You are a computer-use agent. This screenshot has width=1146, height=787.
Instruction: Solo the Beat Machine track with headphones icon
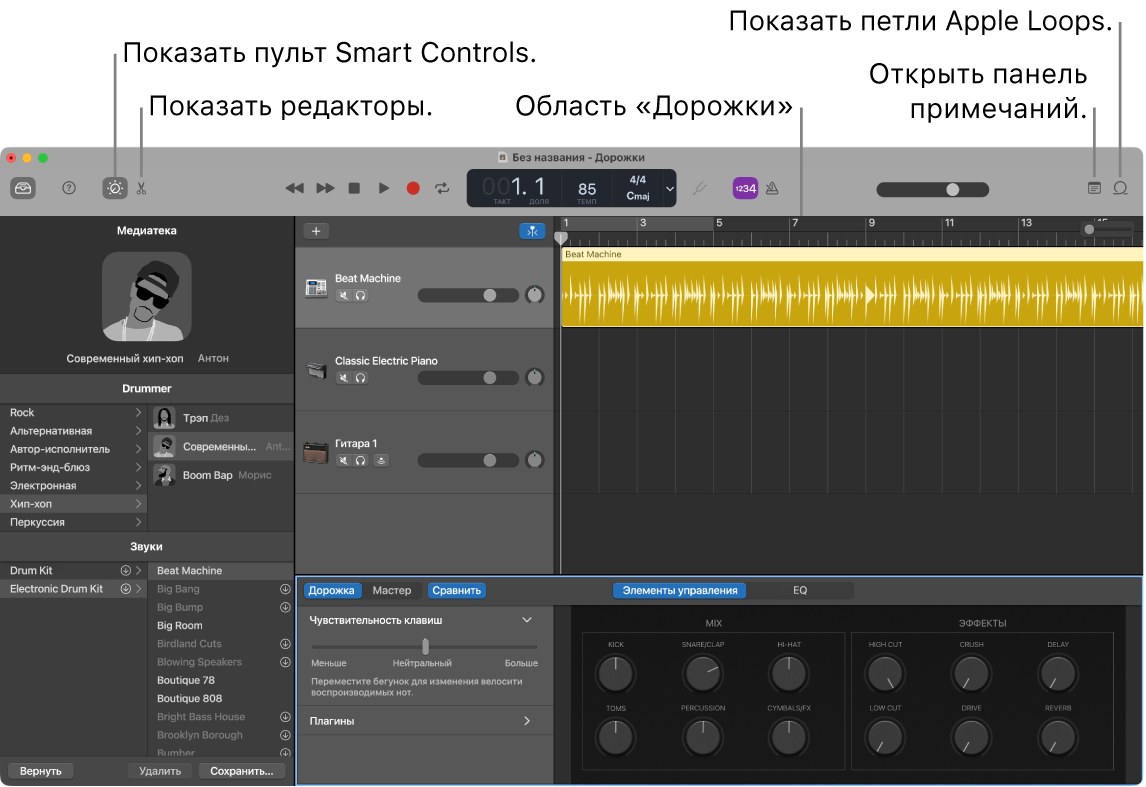[359, 294]
